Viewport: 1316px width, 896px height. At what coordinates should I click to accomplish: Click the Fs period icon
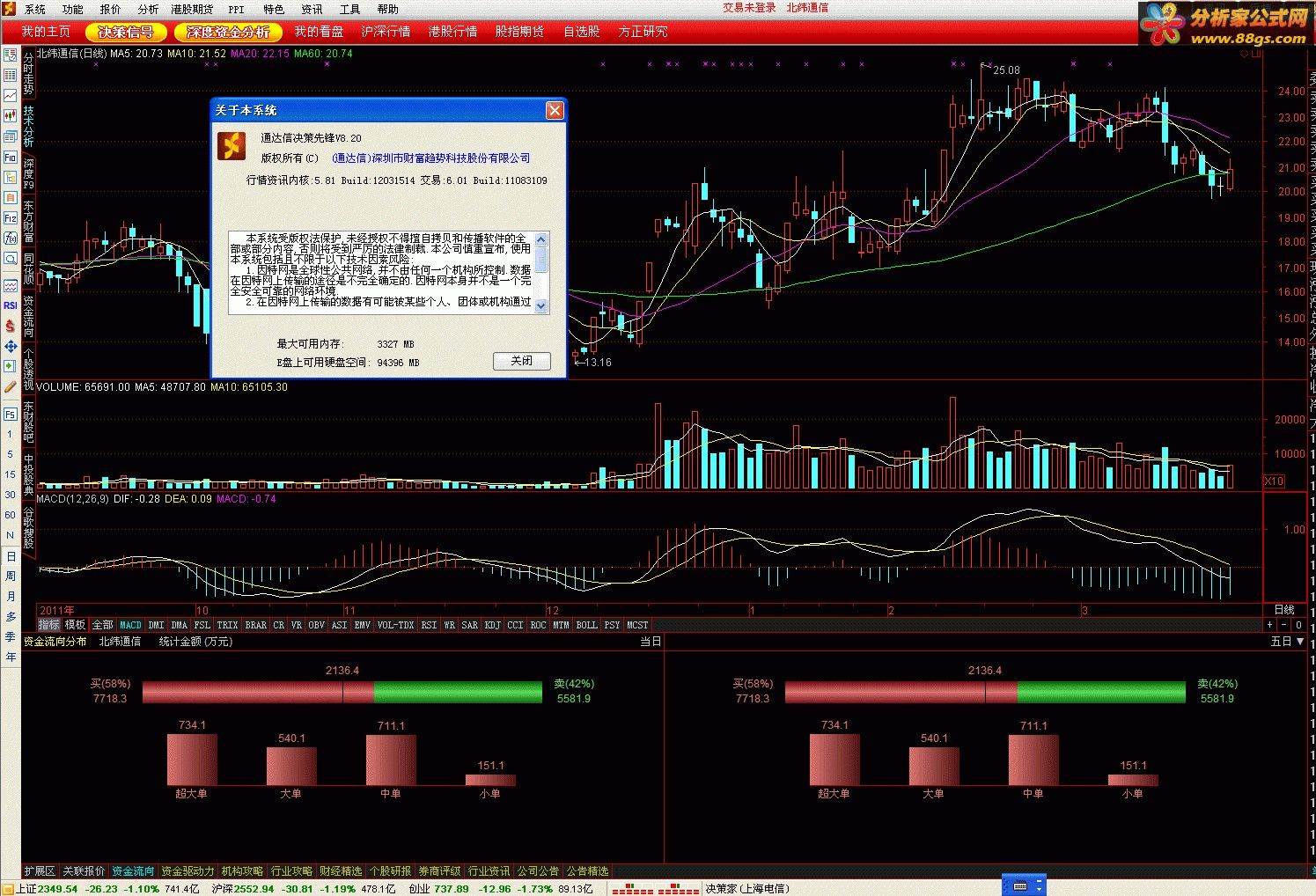point(11,414)
